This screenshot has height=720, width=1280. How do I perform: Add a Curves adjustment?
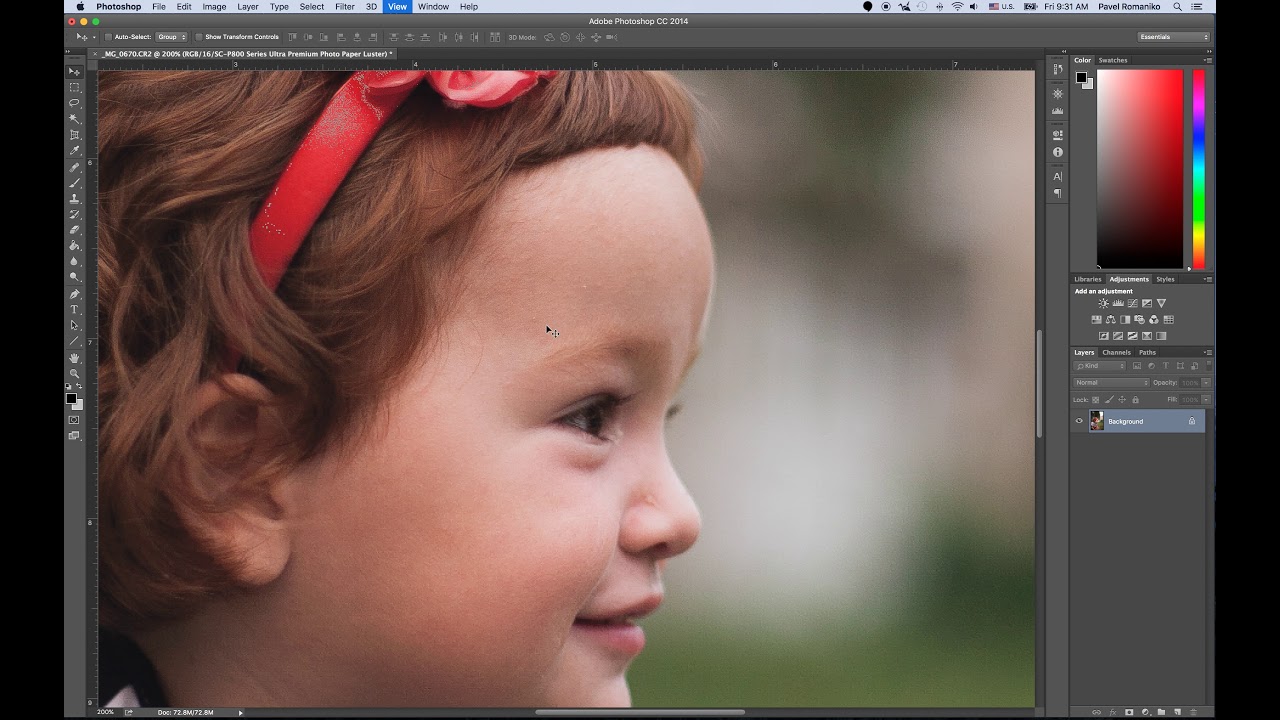[x=1132, y=303]
